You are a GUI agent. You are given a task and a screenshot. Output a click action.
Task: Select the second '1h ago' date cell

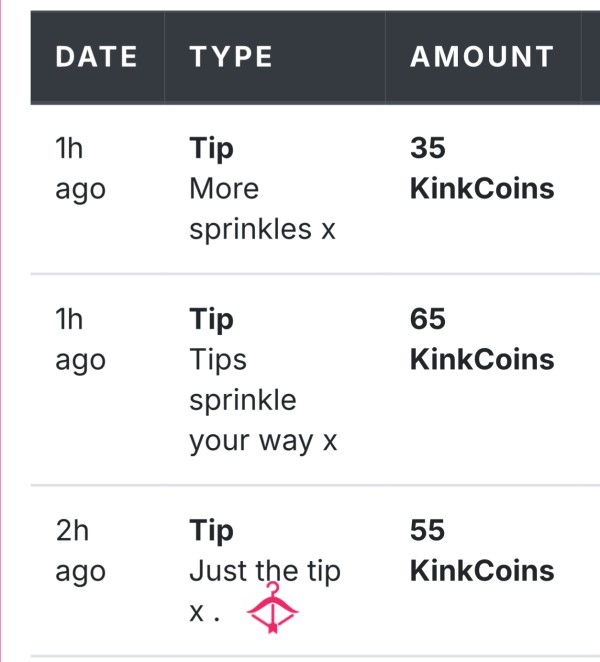pyautogui.click(x=80, y=339)
